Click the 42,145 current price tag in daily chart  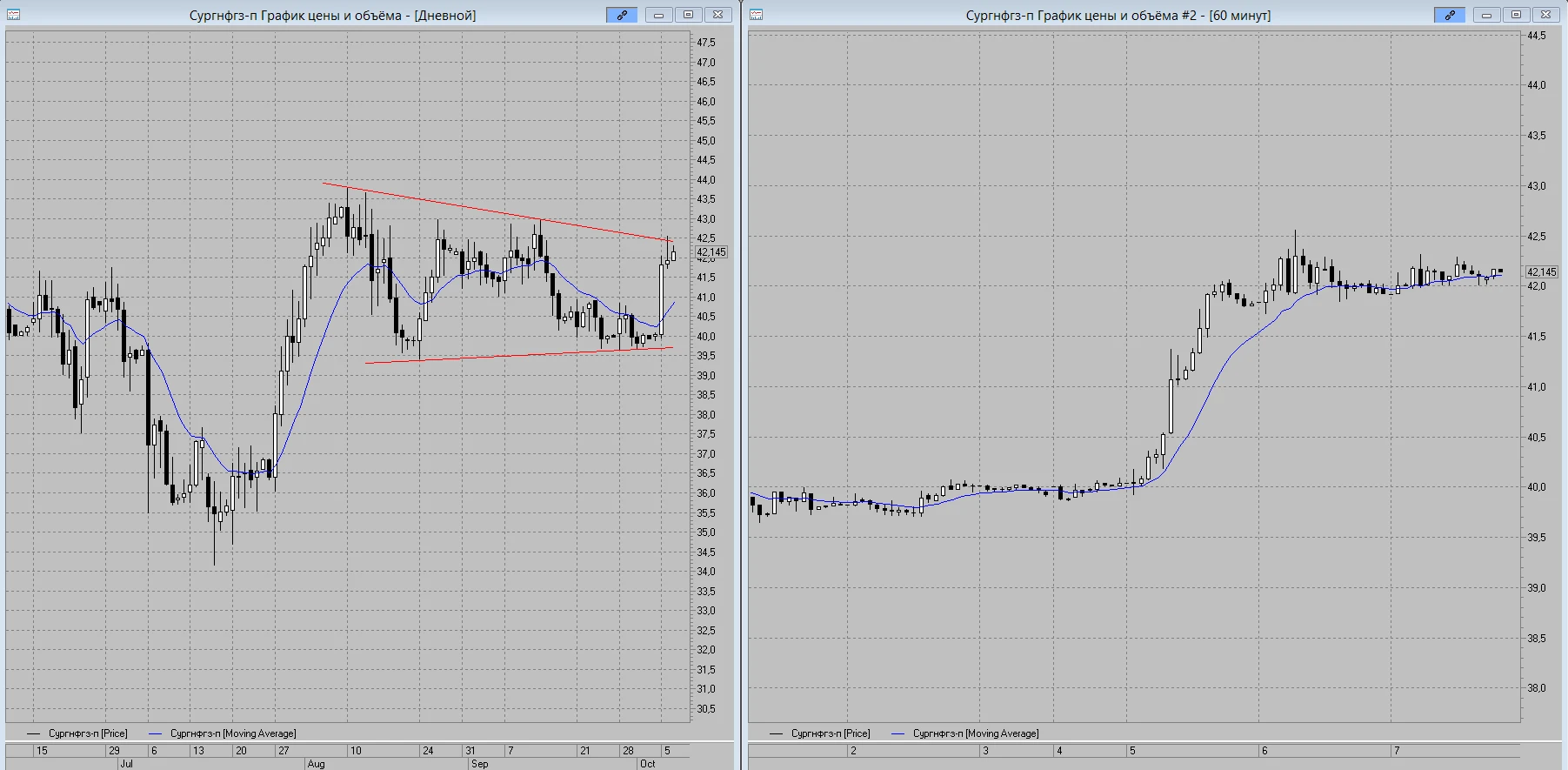click(711, 252)
